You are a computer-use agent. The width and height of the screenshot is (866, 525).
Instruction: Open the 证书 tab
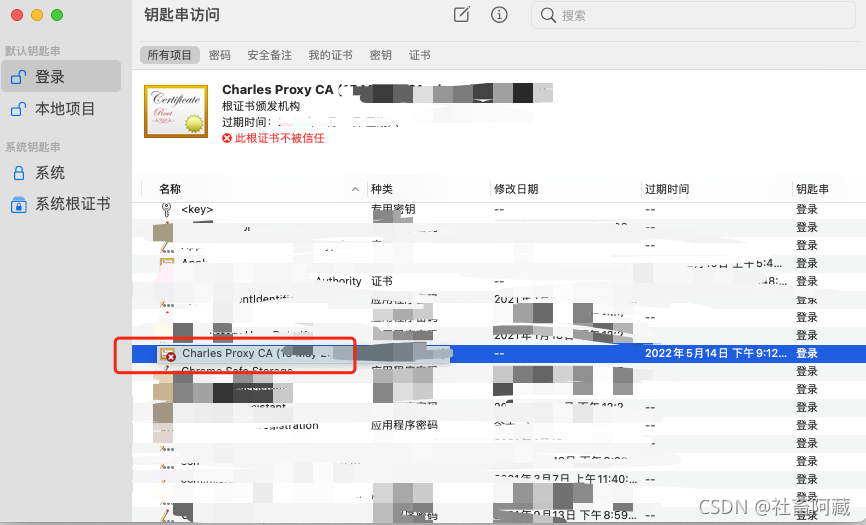[x=420, y=55]
